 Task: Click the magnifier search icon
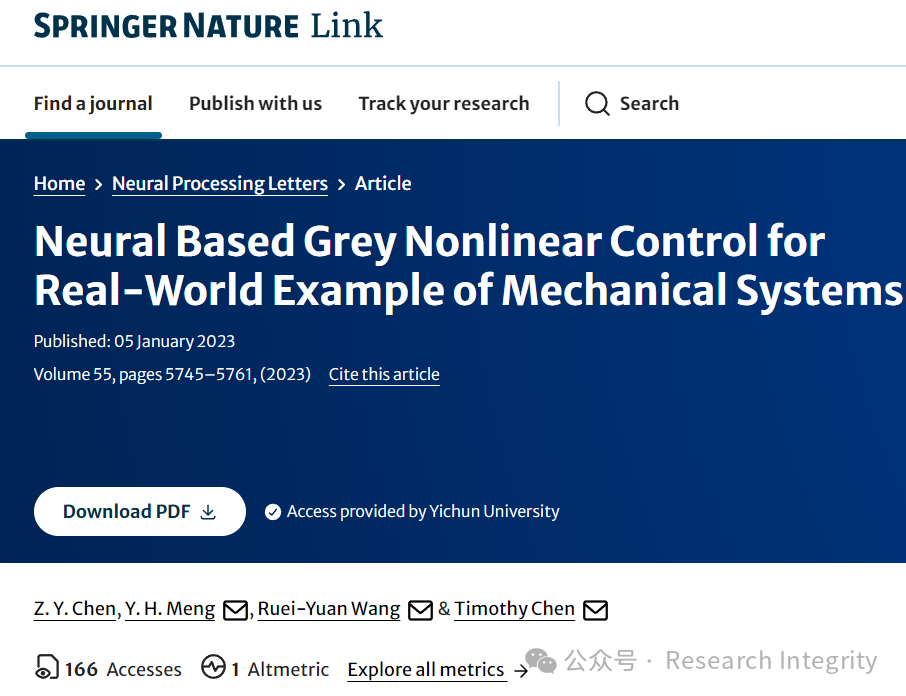tap(597, 104)
